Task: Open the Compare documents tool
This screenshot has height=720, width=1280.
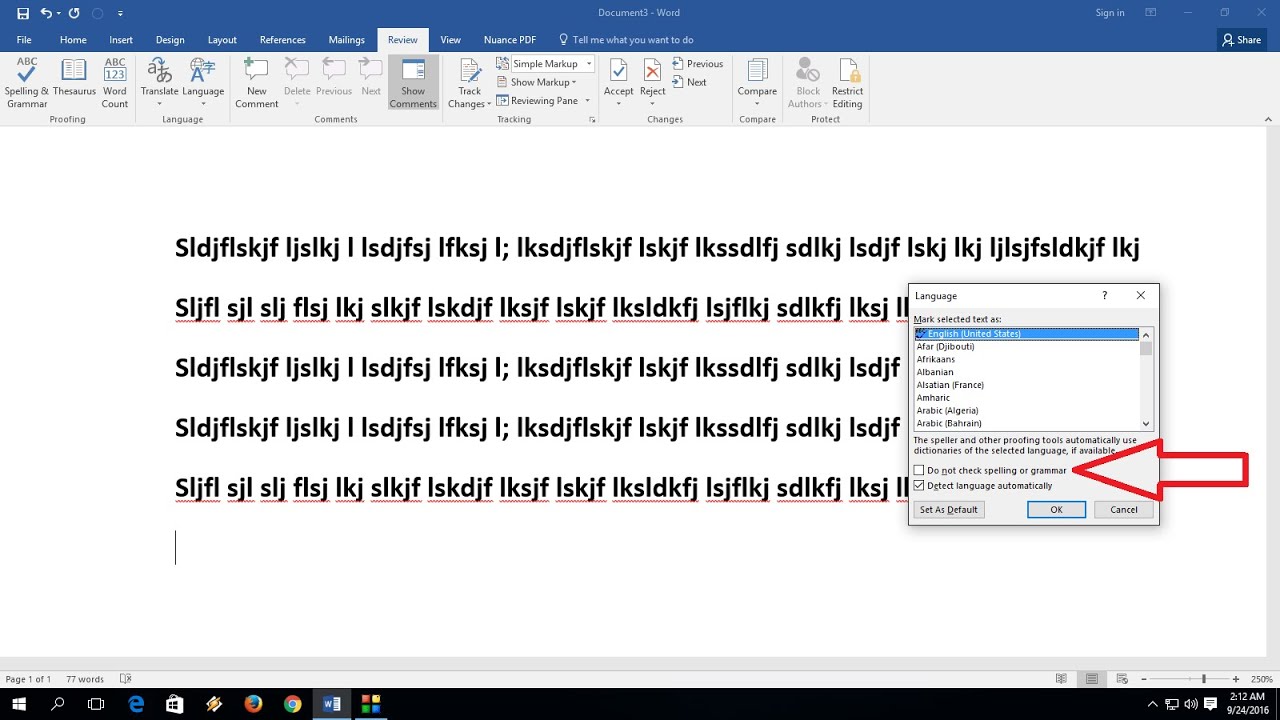Action: tap(757, 83)
